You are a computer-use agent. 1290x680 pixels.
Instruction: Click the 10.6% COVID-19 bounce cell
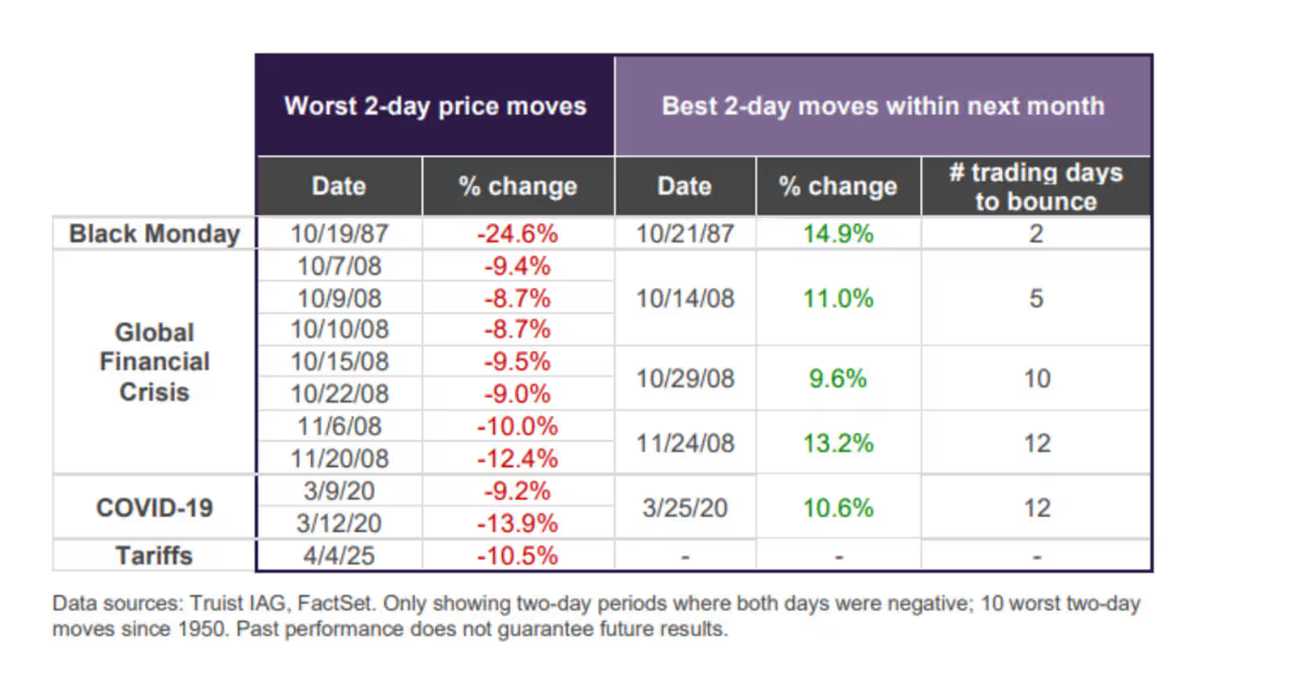(x=838, y=508)
